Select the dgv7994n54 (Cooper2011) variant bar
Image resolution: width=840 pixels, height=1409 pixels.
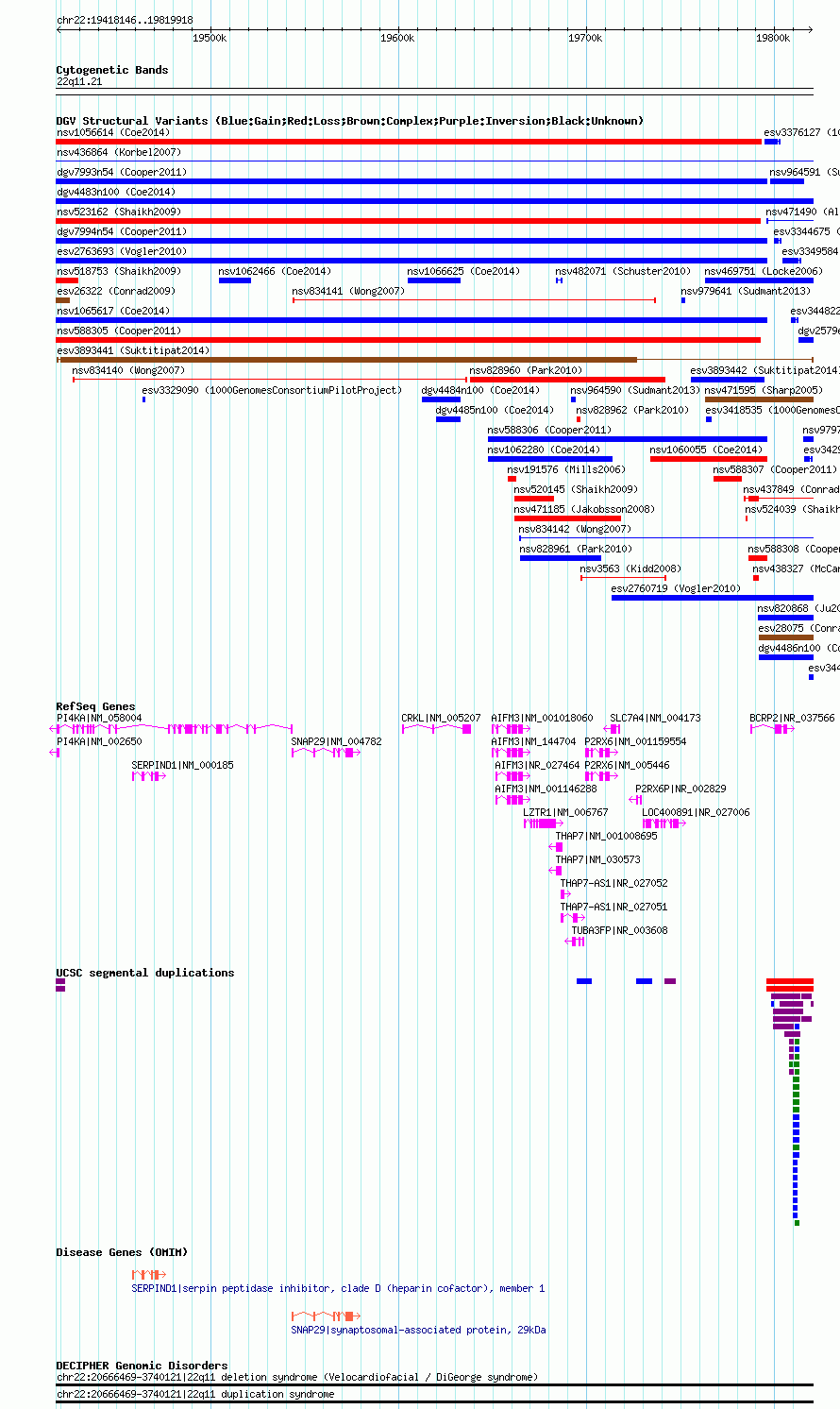point(412,241)
